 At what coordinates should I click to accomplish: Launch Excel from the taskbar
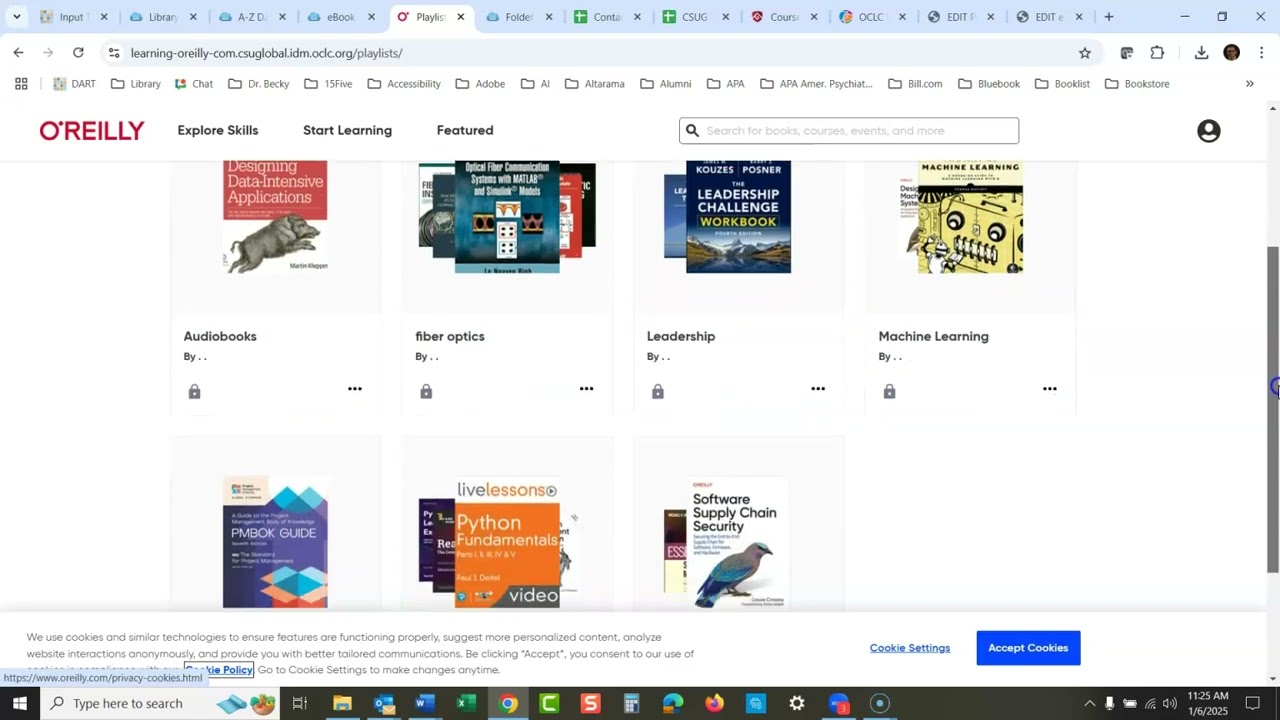click(466, 704)
